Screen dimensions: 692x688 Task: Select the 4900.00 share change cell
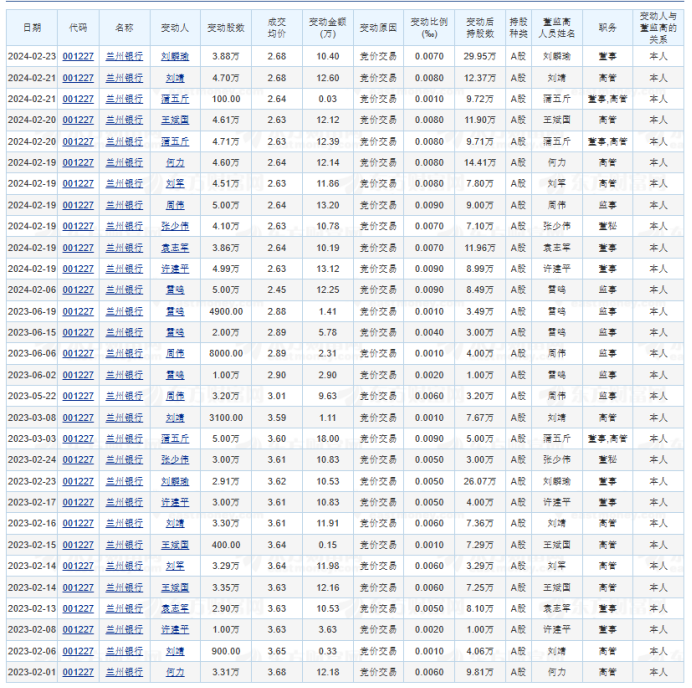click(226, 312)
